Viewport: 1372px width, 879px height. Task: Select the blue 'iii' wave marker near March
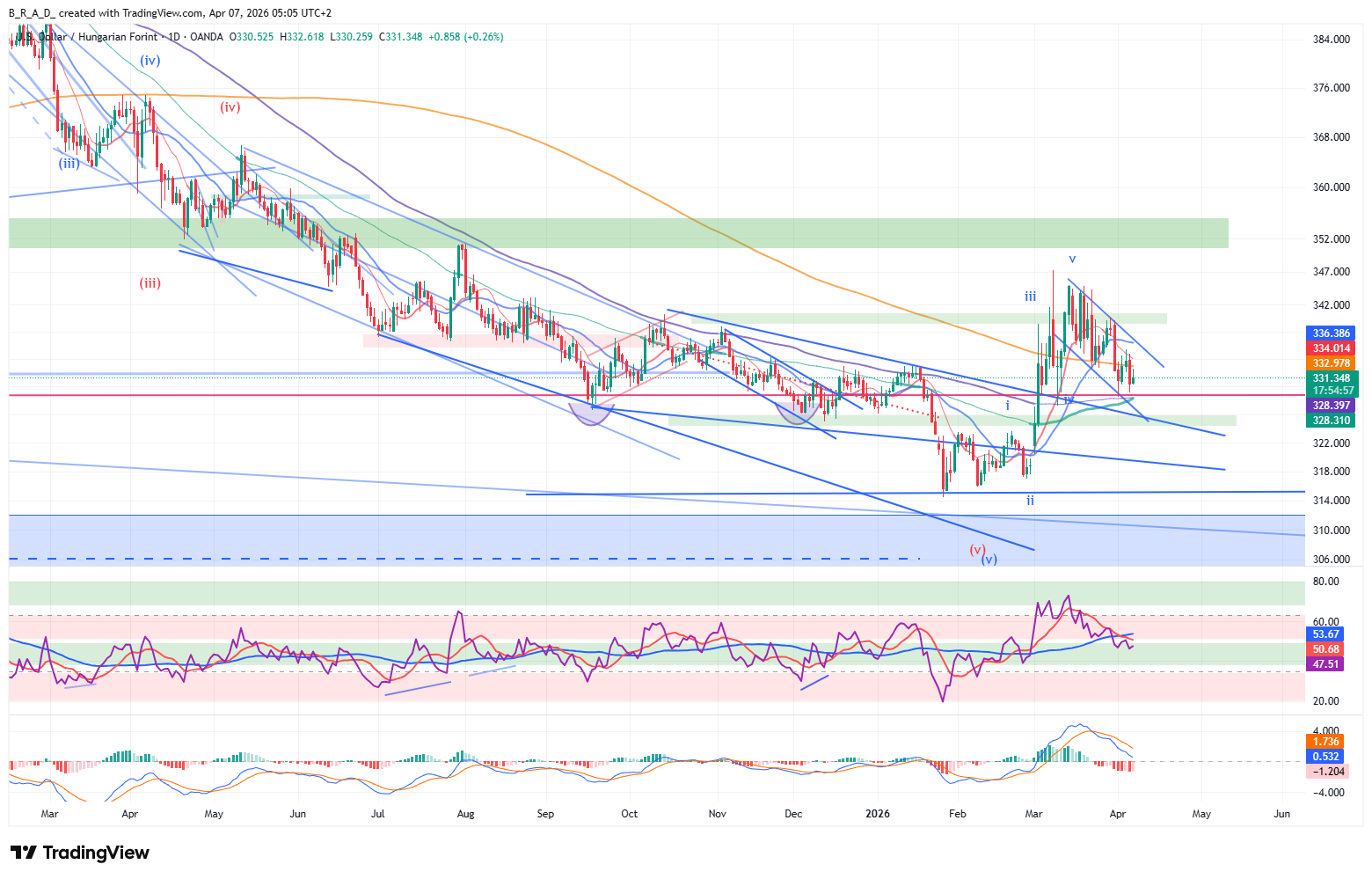[1030, 297]
